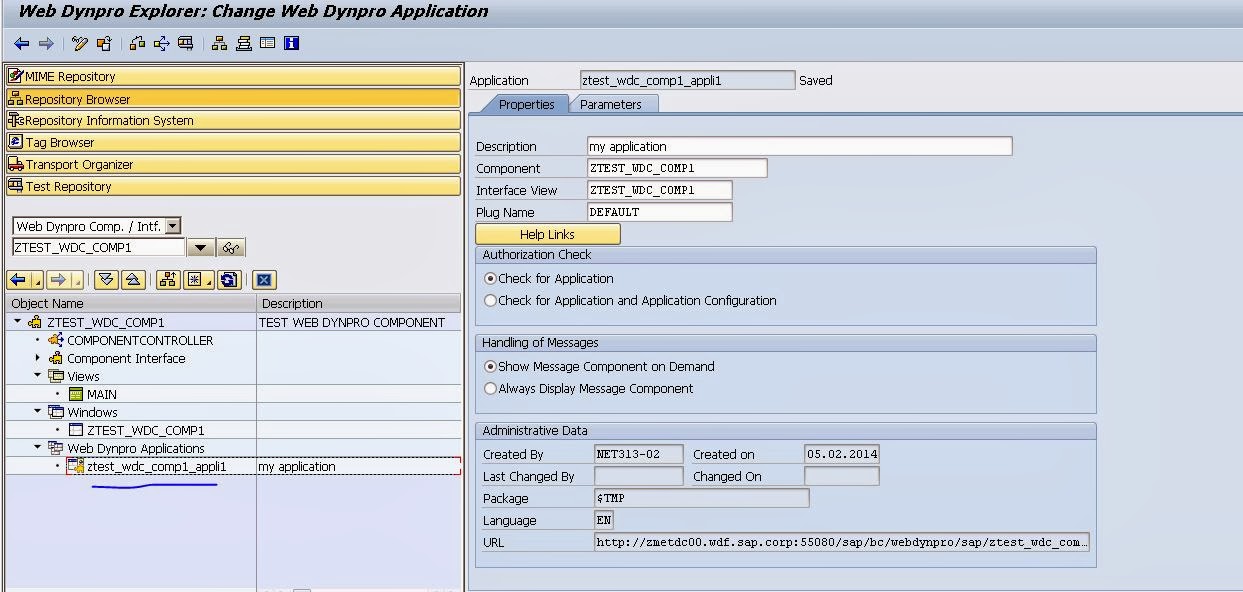Screen dimensions: 1243x592
Task: Select Check for Application radio button
Action: [x=490, y=279]
